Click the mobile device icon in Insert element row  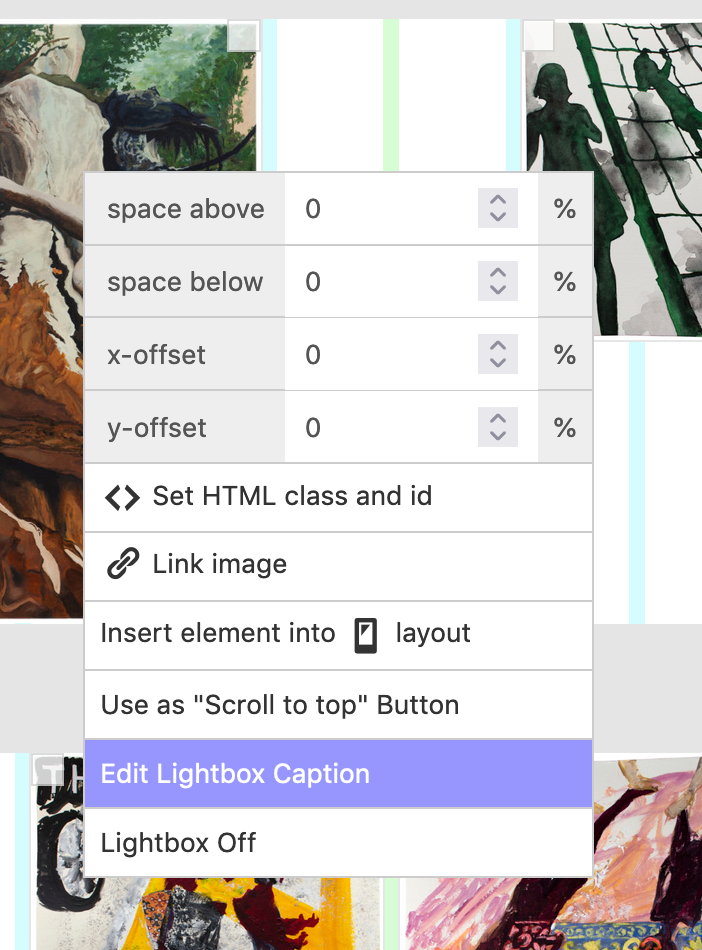tap(364, 634)
